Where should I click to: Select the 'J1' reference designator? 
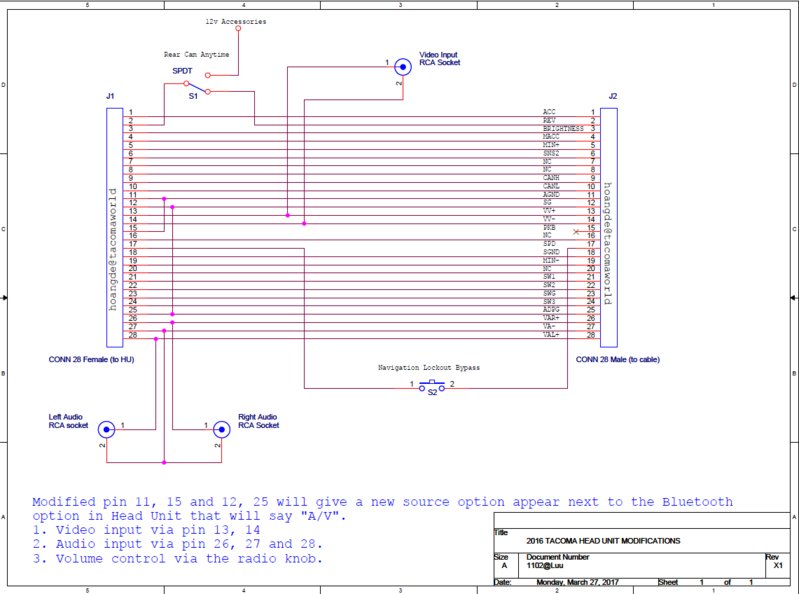click(110, 96)
